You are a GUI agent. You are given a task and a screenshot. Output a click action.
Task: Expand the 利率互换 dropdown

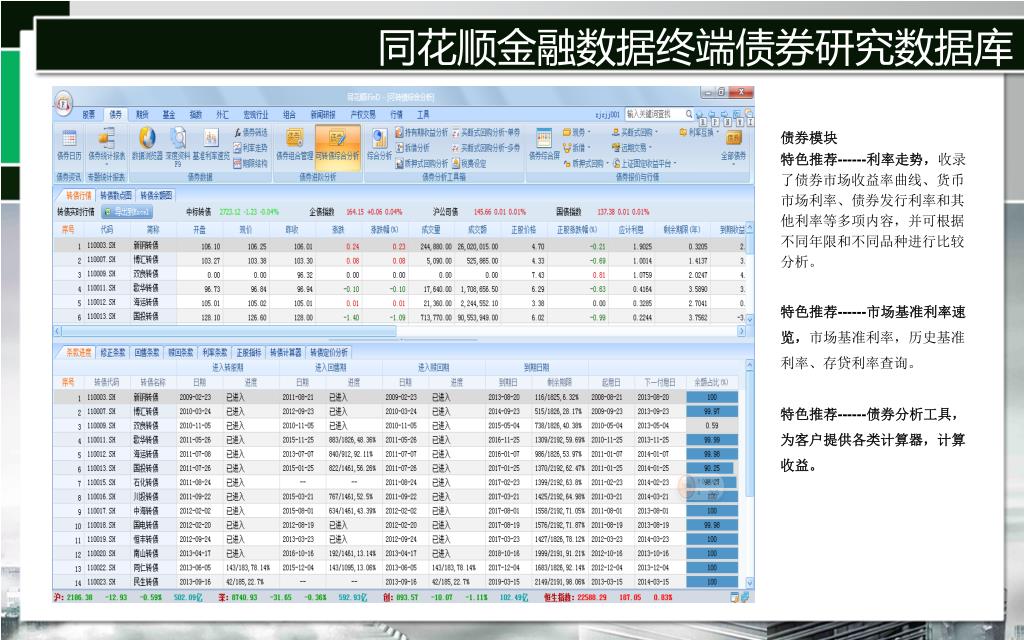700,133
